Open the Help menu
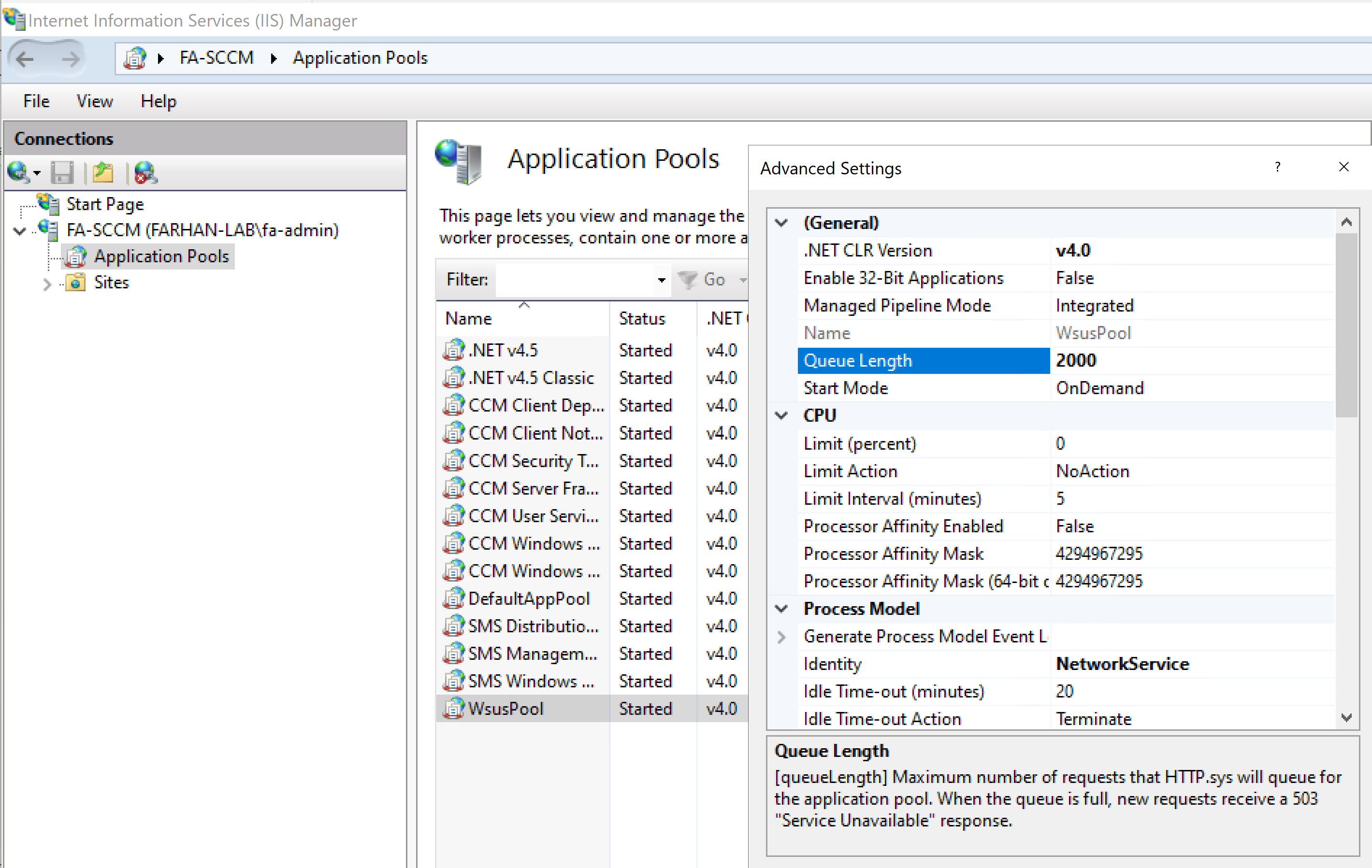 [159, 101]
